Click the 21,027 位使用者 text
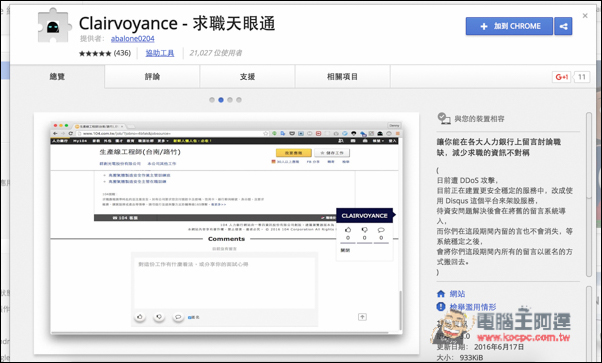The height and width of the screenshot is (363, 602). tap(216, 53)
